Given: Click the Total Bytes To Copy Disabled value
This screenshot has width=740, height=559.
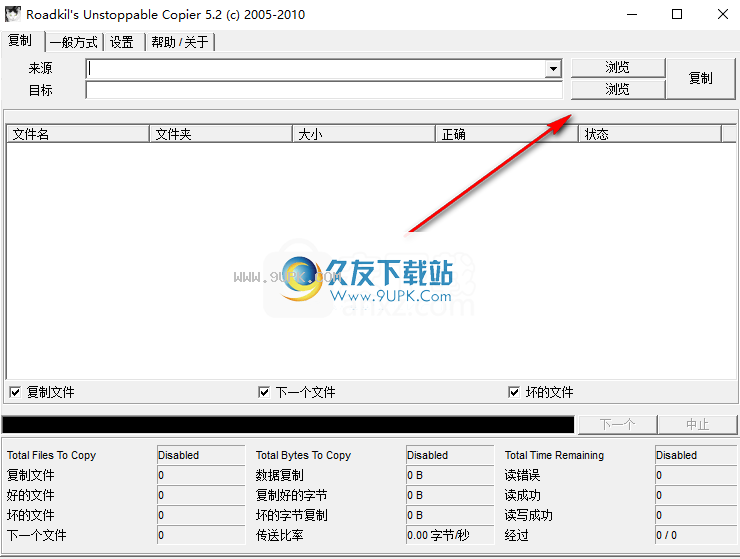Looking at the screenshot, I should point(450,455).
